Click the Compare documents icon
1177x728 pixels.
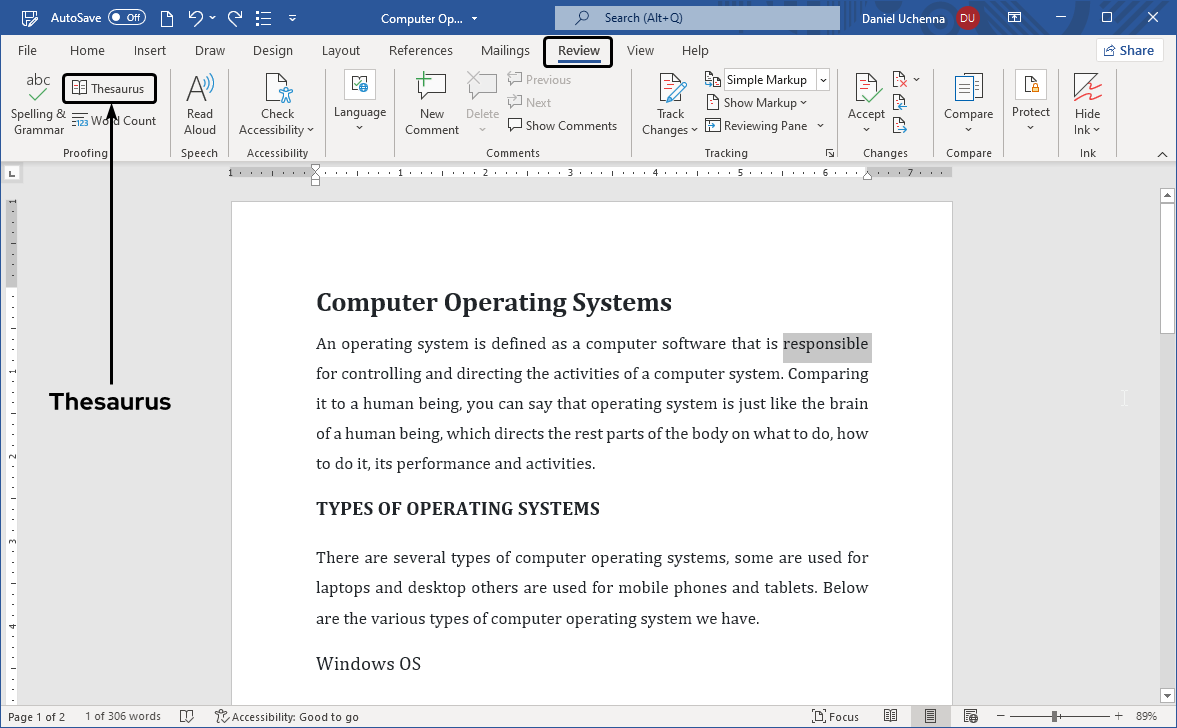click(968, 90)
